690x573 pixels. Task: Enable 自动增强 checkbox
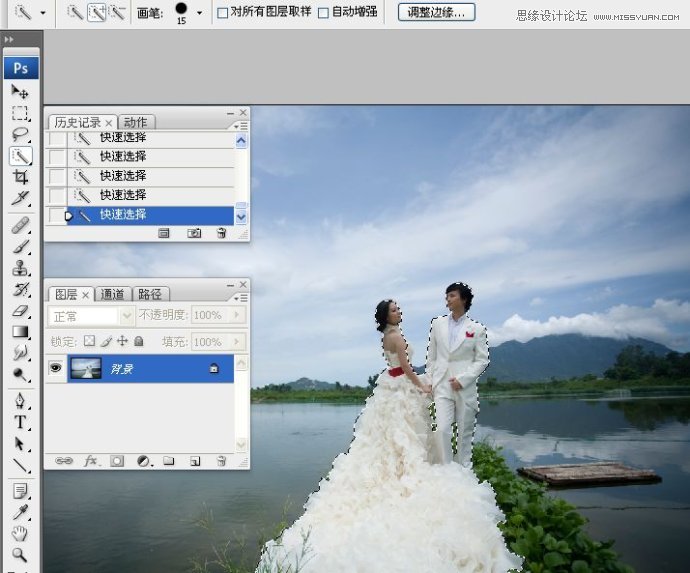pyautogui.click(x=323, y=13)
